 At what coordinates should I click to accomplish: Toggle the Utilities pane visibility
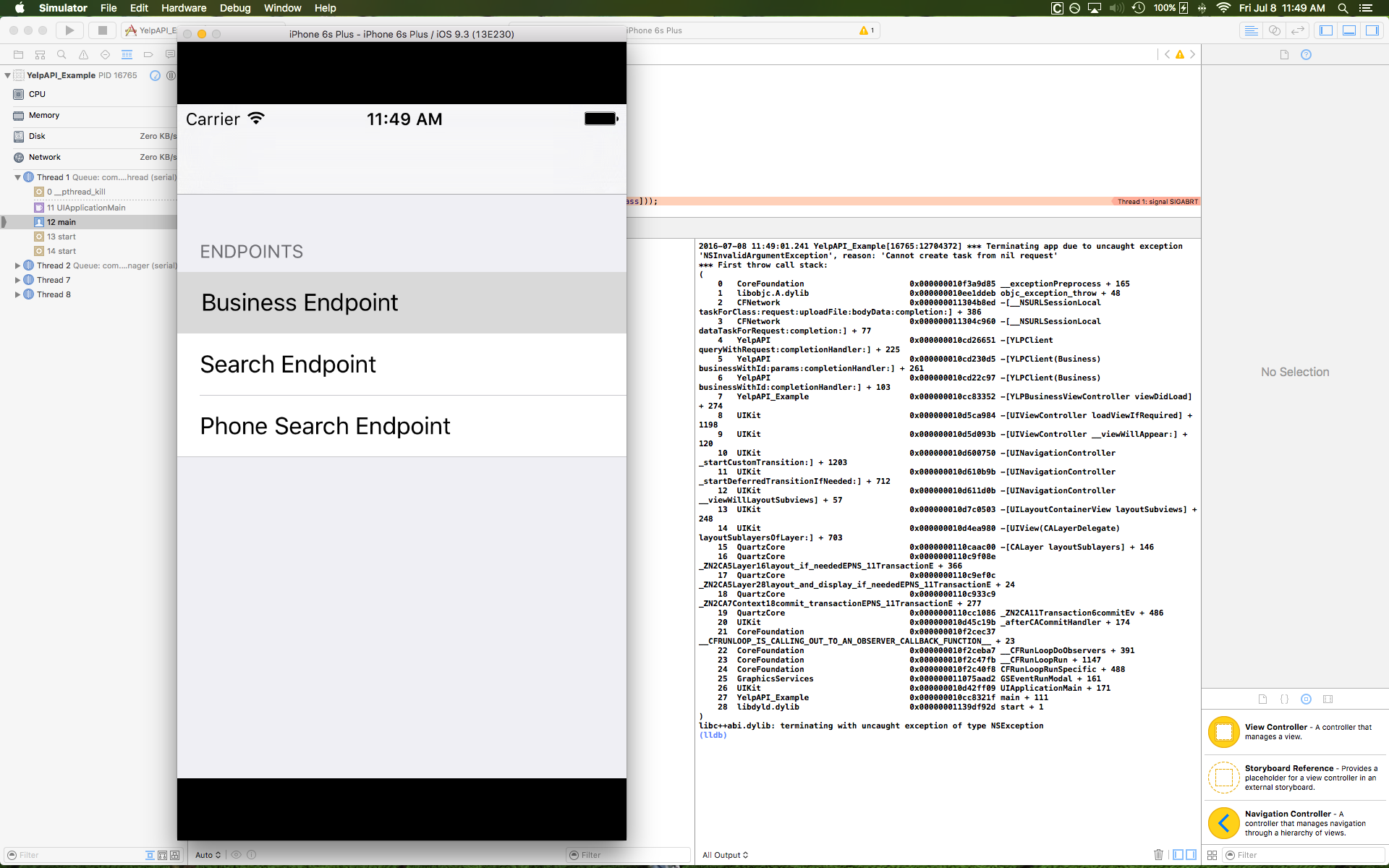pos(1372,30)
